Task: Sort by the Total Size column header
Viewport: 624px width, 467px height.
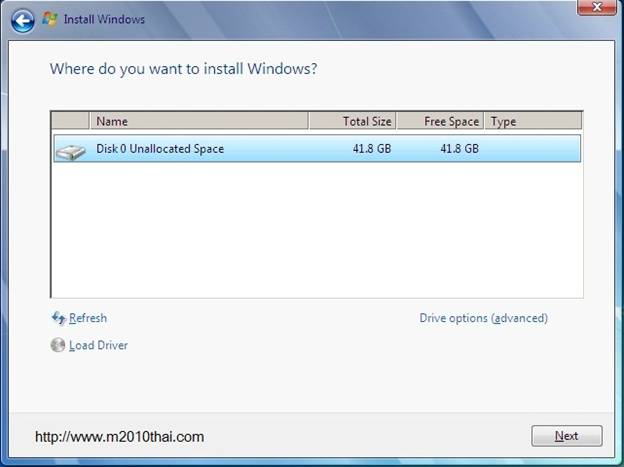Action: pos(353,121)
